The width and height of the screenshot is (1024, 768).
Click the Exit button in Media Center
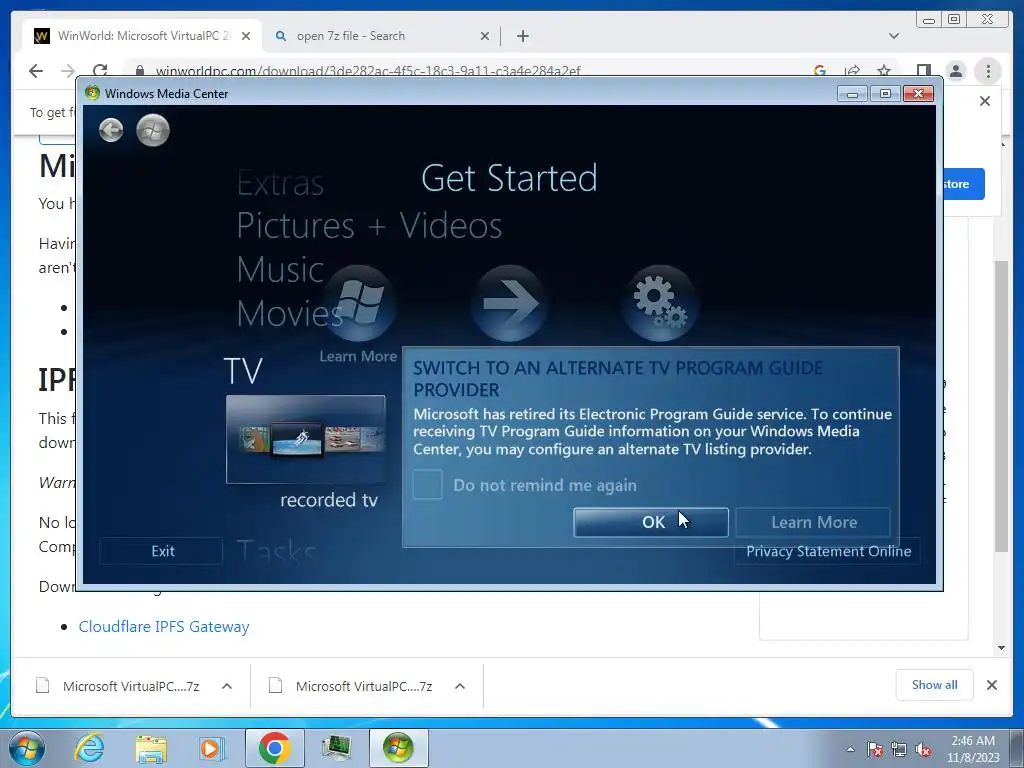(162, 551)
